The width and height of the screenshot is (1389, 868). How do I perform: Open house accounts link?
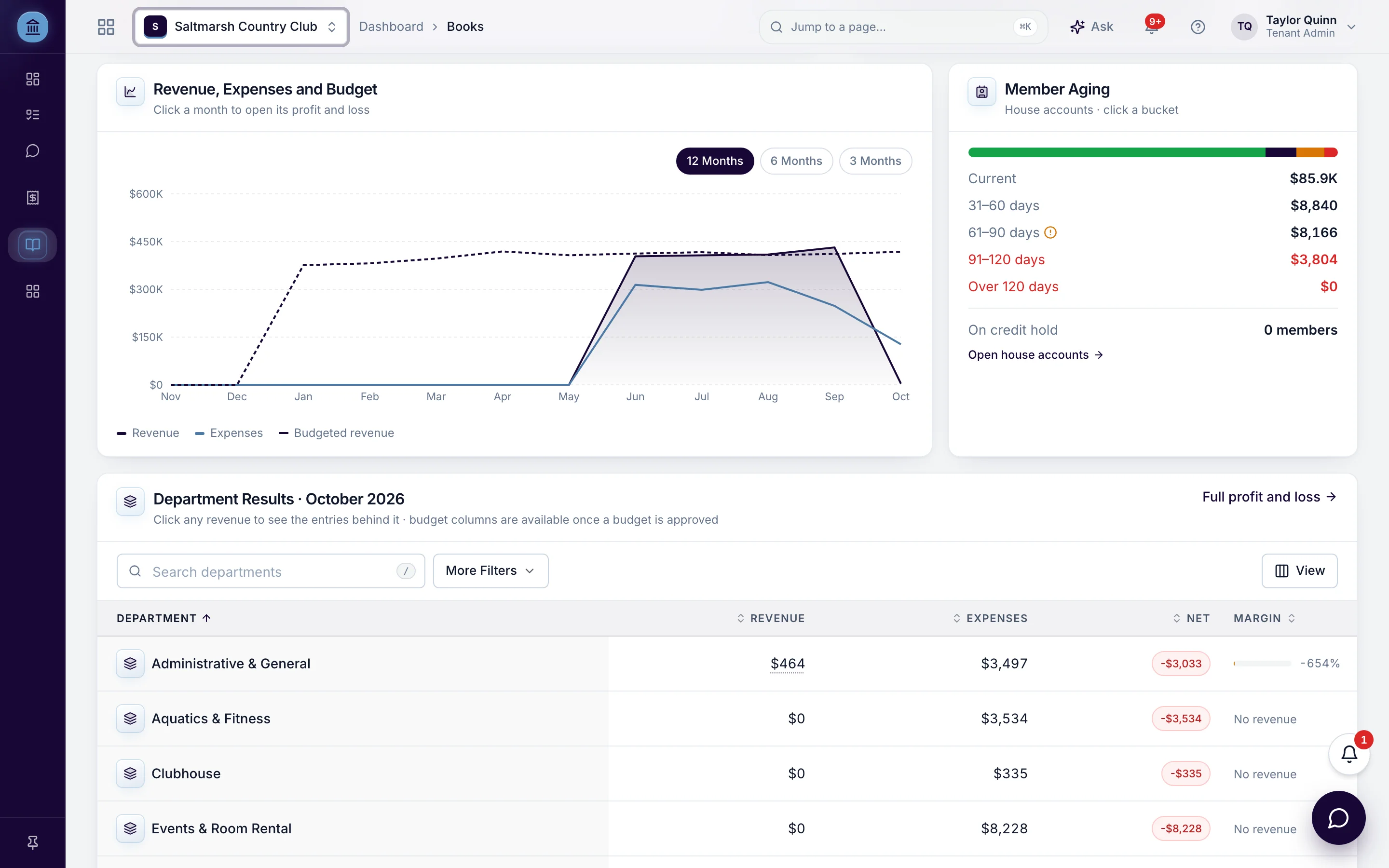[1035, 355]
